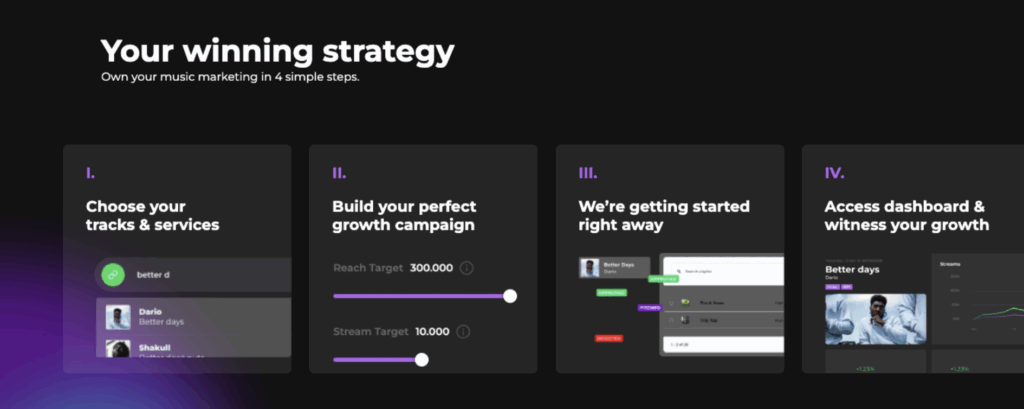
Task: Open the Dario album thumbnail in the results
Action: [x=118, y=318]
